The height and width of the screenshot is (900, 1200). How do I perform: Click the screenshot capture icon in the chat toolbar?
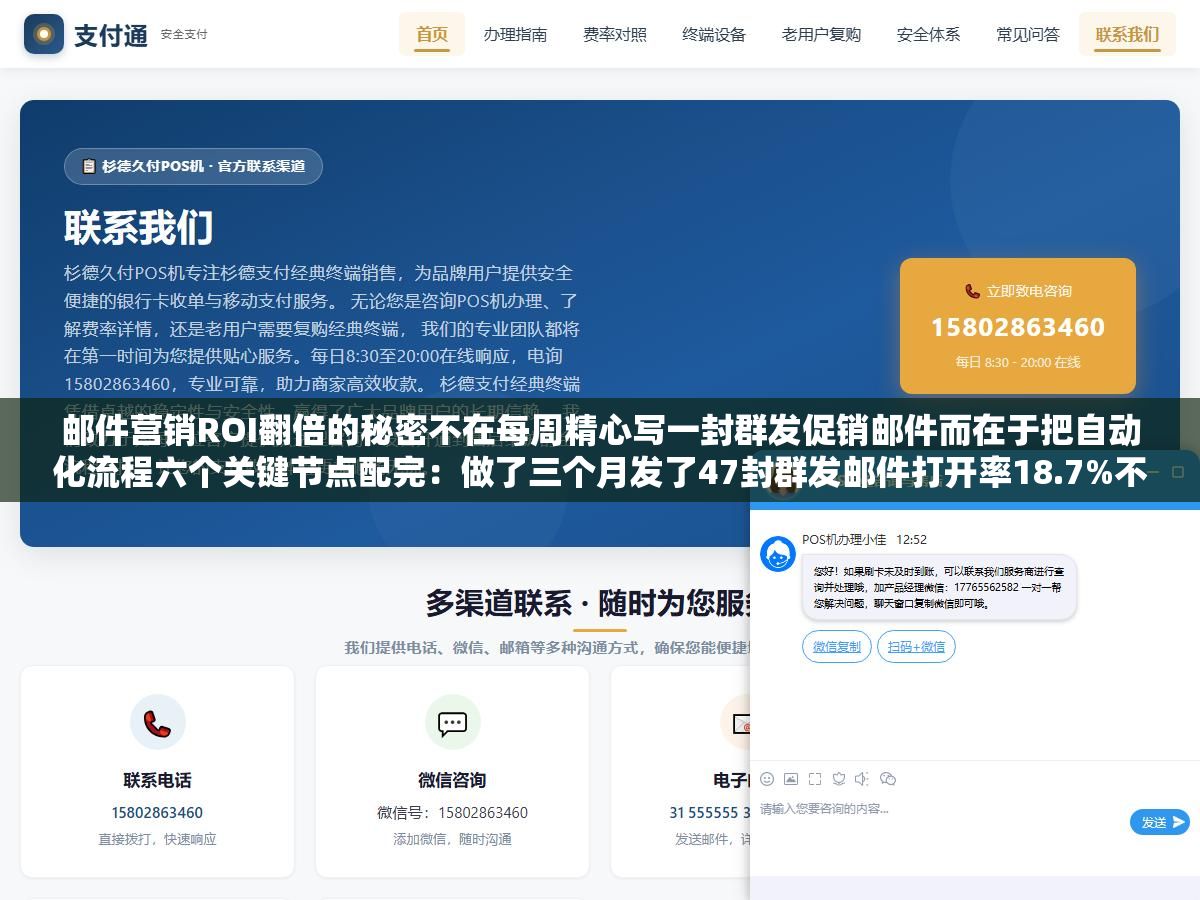(x=815, y=779)
